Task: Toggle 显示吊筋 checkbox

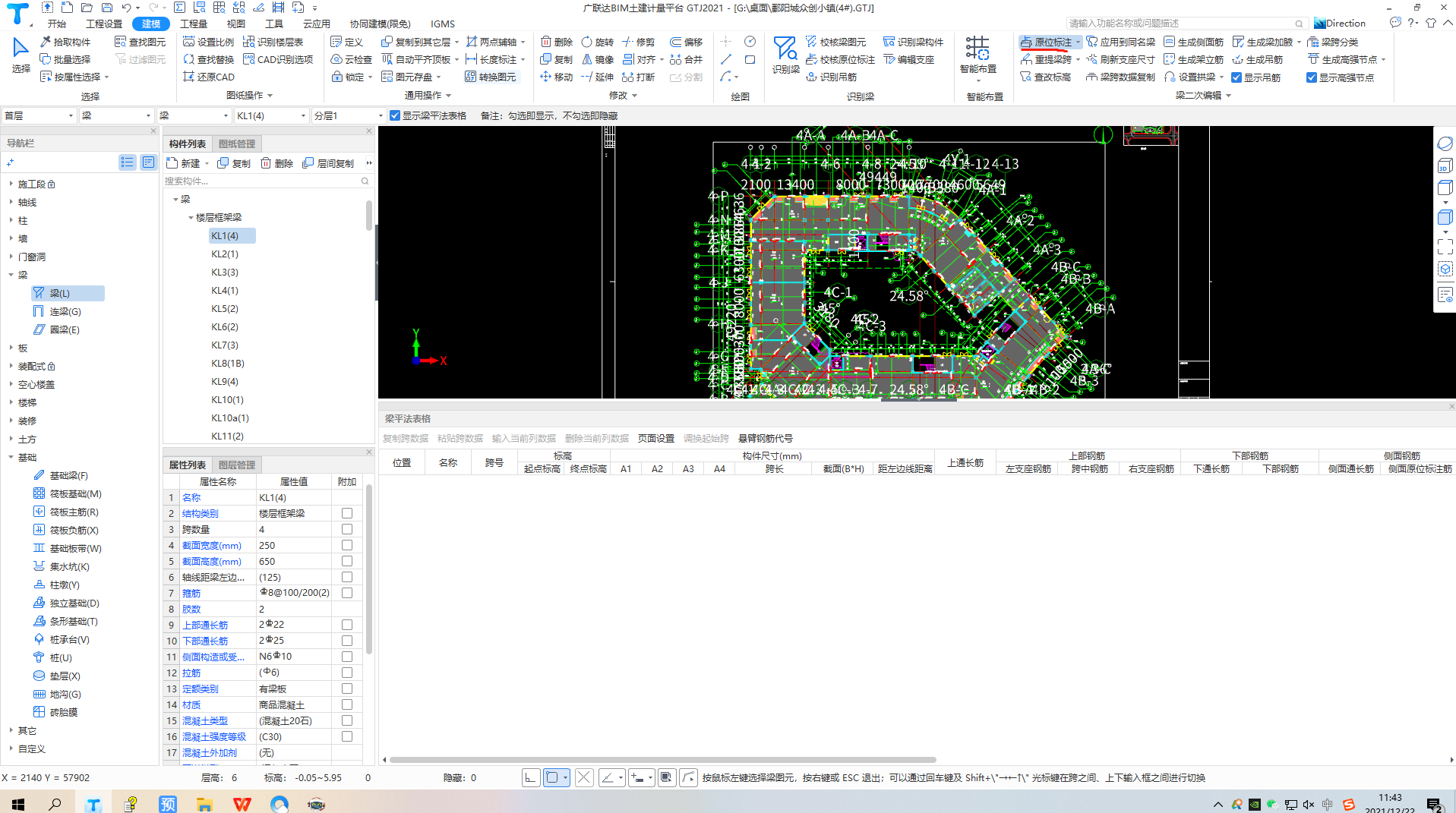Action: click(x=1236, y=77)
